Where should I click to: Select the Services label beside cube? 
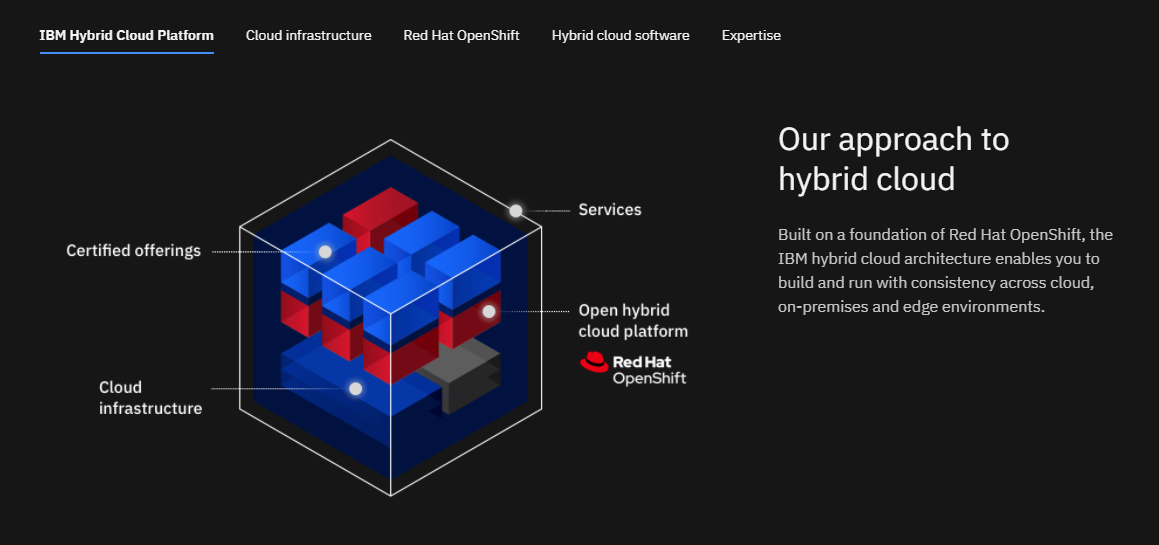pyautogui.click(x=610, y=210)
